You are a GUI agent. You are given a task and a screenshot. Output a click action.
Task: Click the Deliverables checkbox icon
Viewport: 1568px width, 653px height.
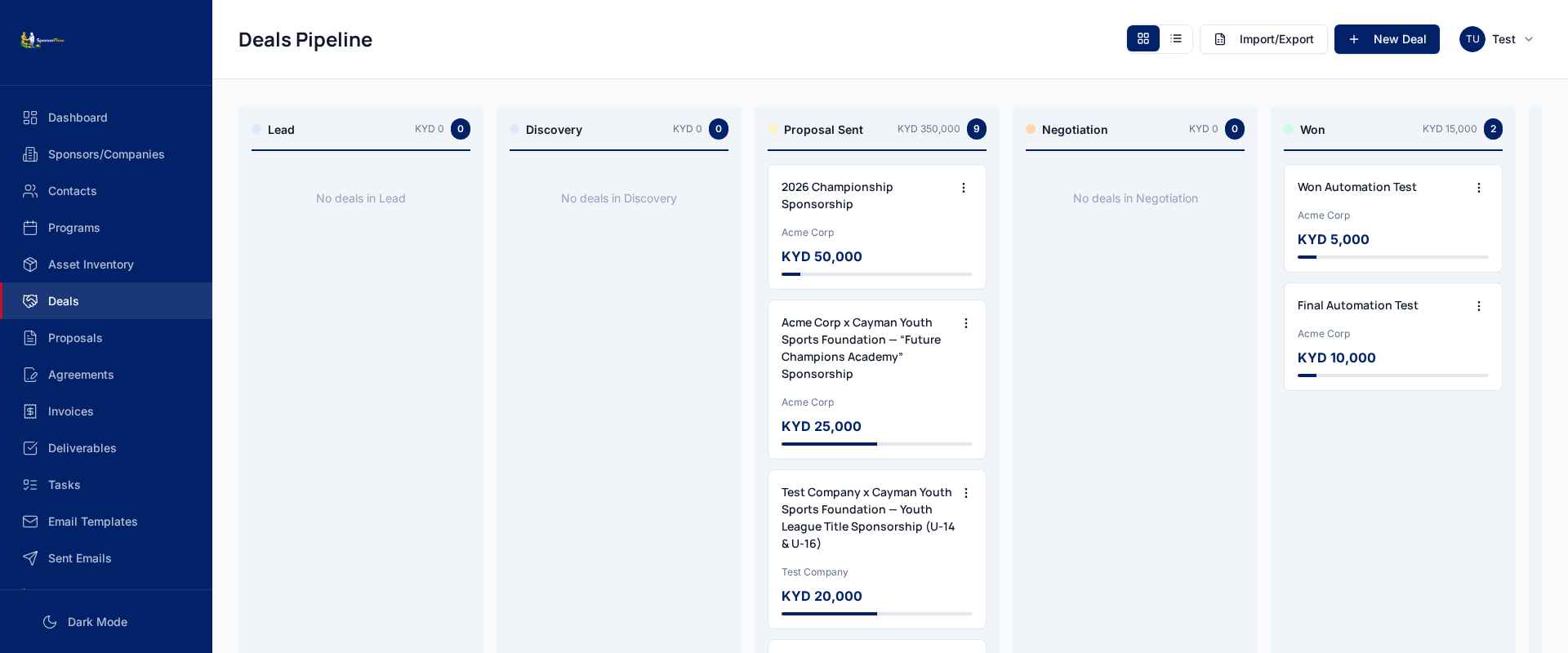tap(30, 448)
